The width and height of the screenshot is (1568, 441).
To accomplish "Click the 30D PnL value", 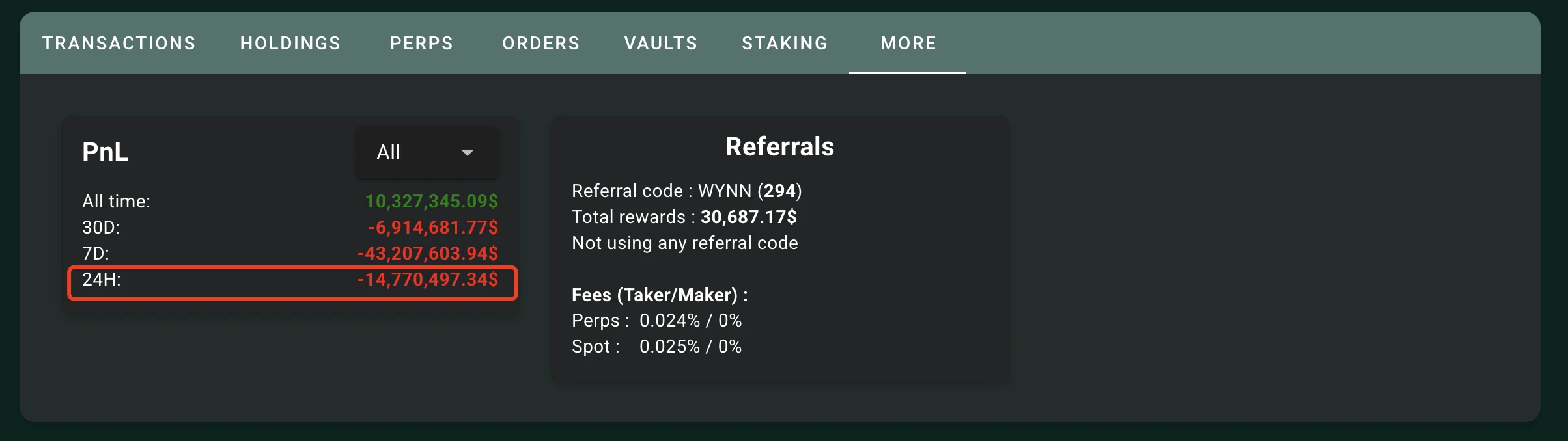I will (433, 228).
